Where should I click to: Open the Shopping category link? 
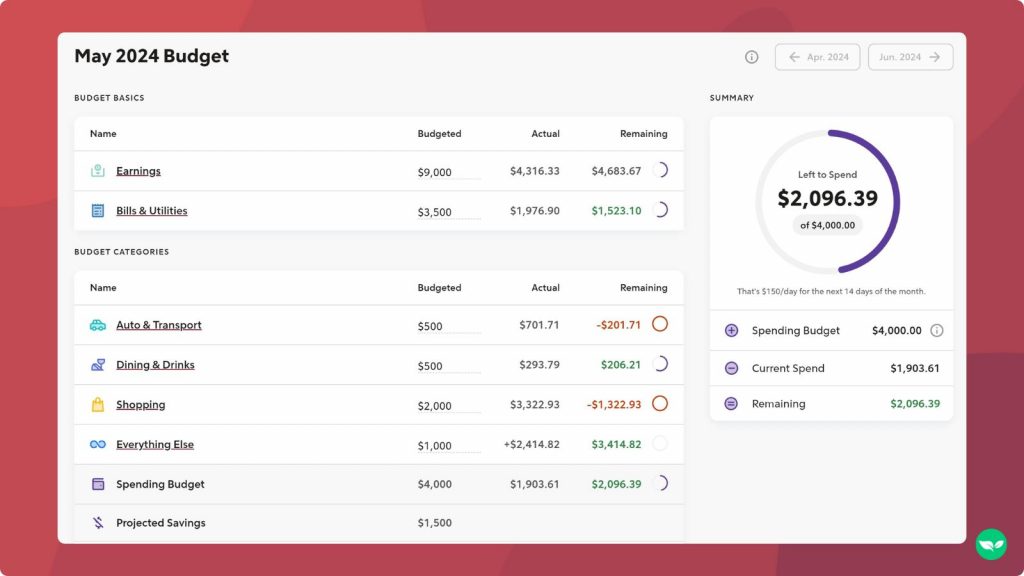[x=140, y=404]
